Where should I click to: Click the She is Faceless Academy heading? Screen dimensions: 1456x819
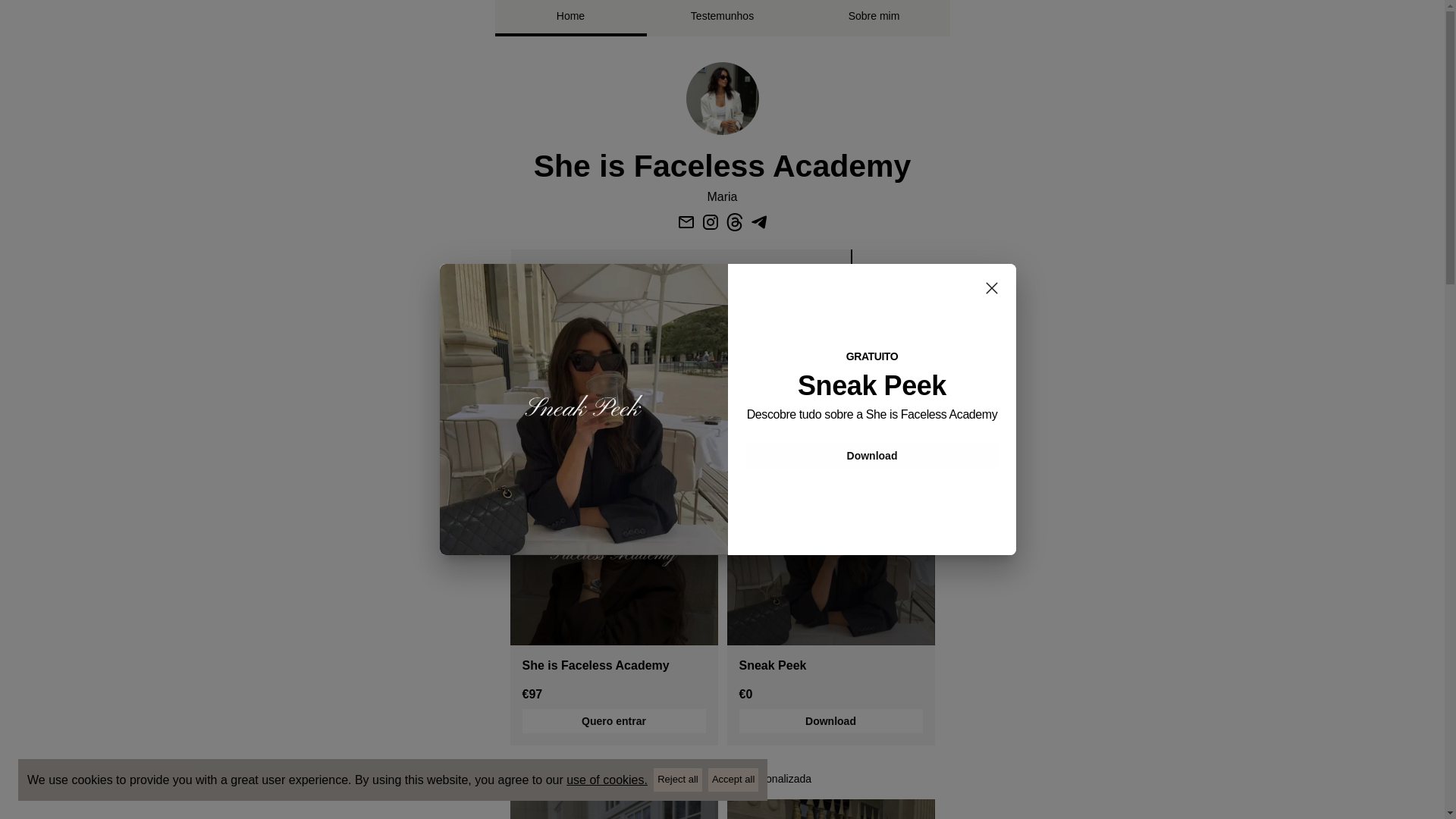point(722,166)
